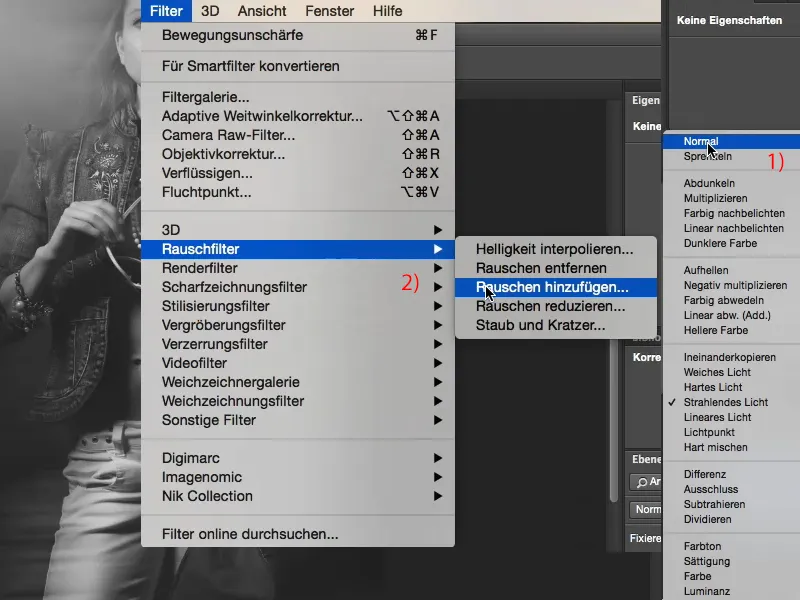Choose Lichtpunkt blend mode
The image size is (800, 600).
point(731,433)
